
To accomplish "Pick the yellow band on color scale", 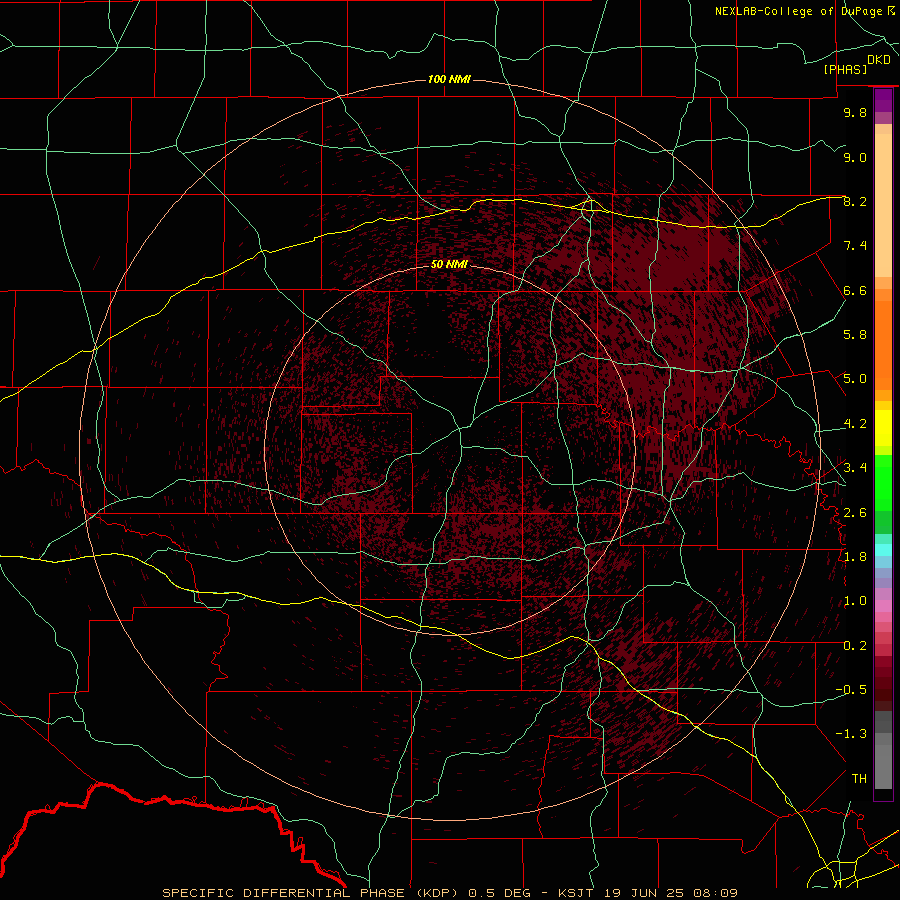I will 883,428.
